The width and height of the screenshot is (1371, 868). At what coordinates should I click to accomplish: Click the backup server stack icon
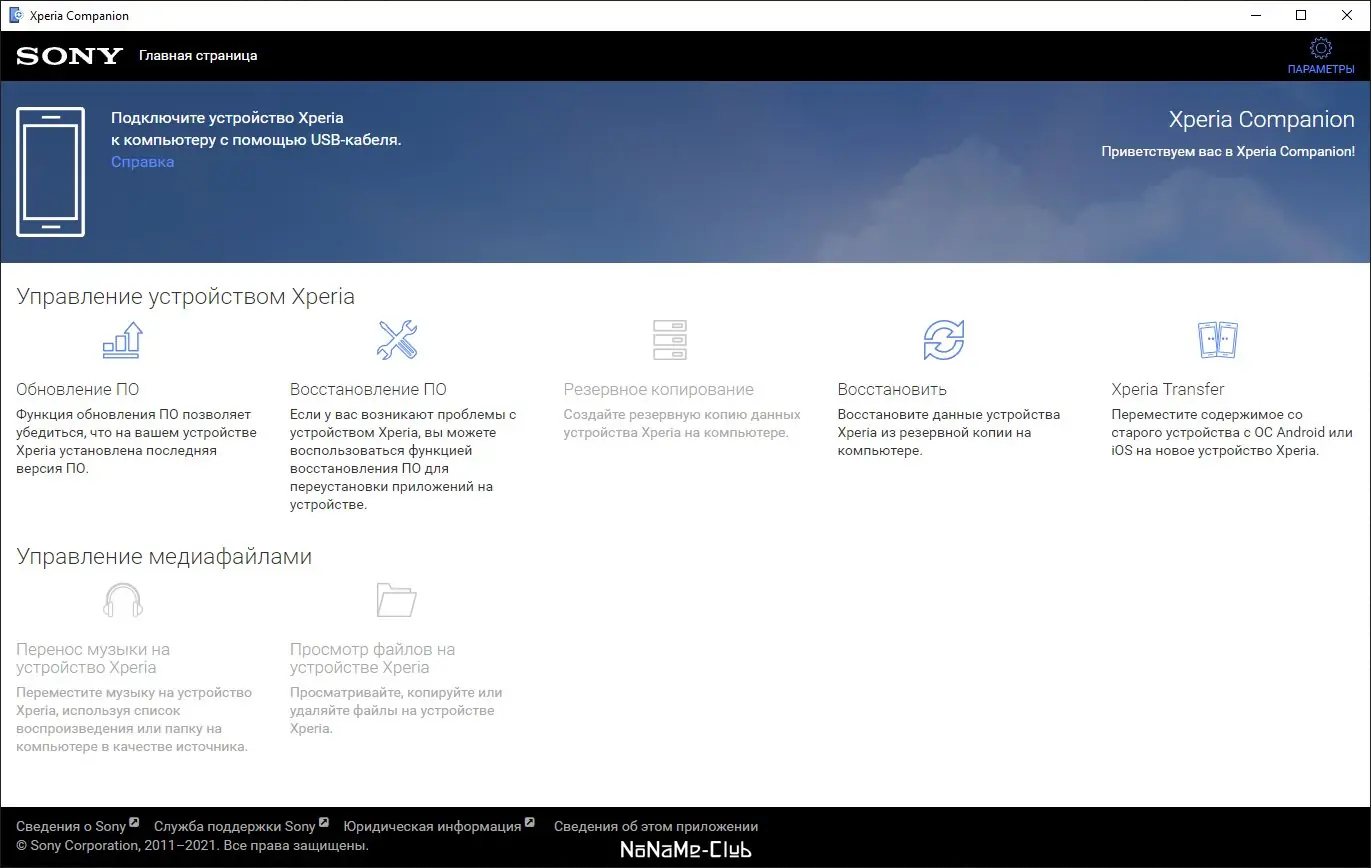point(670,340)
